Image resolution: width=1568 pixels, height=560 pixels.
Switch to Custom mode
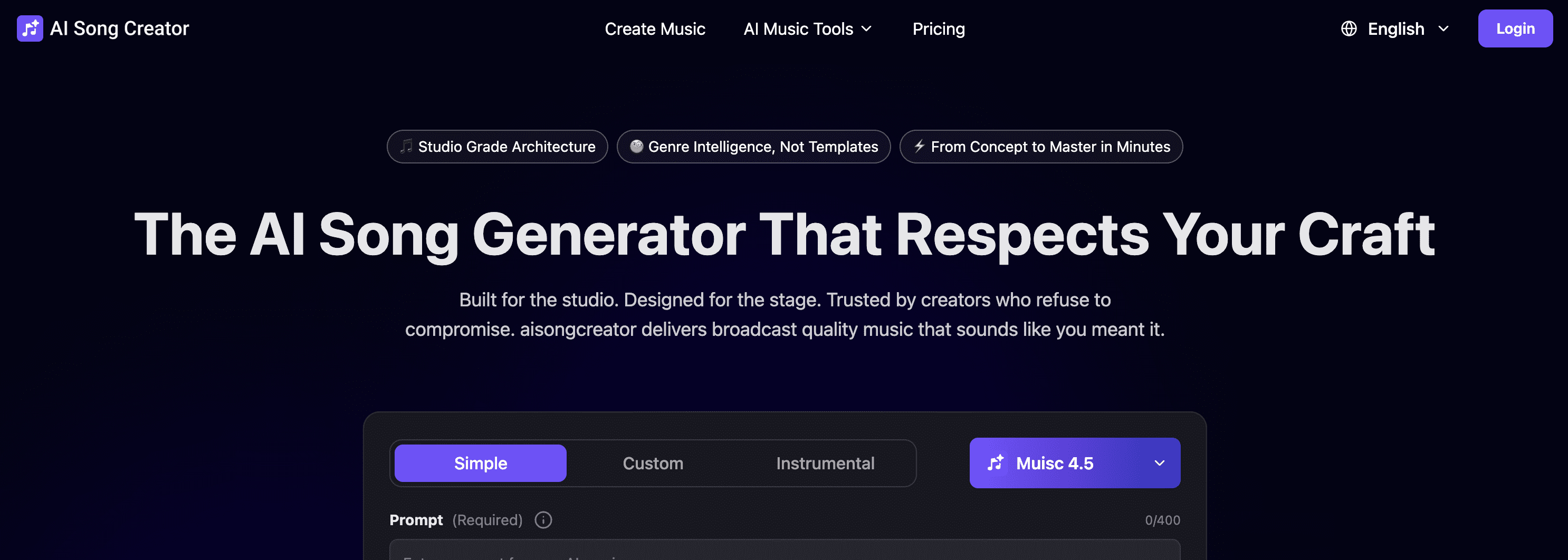point(653,462)
